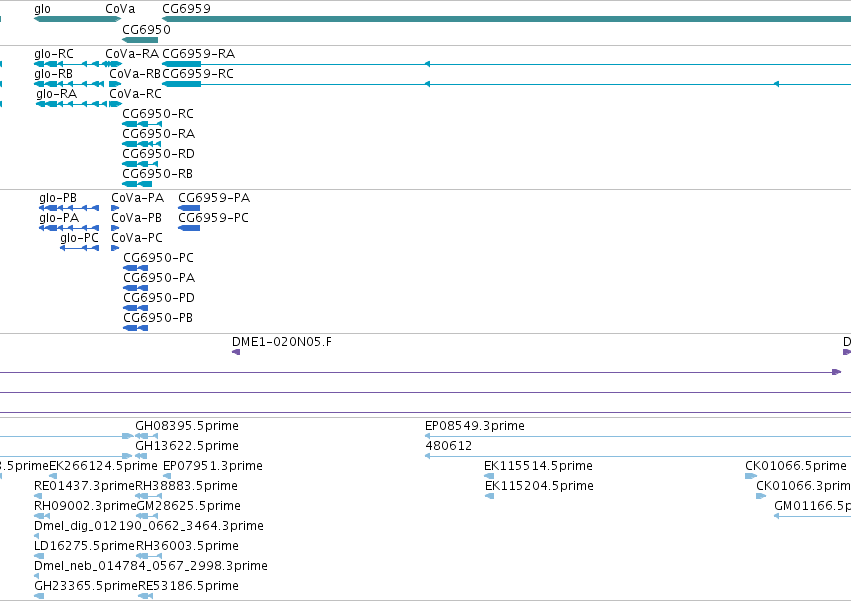Select the glo-RC transcript label
Screen dimensions: 851x601
tap(54, 54)
